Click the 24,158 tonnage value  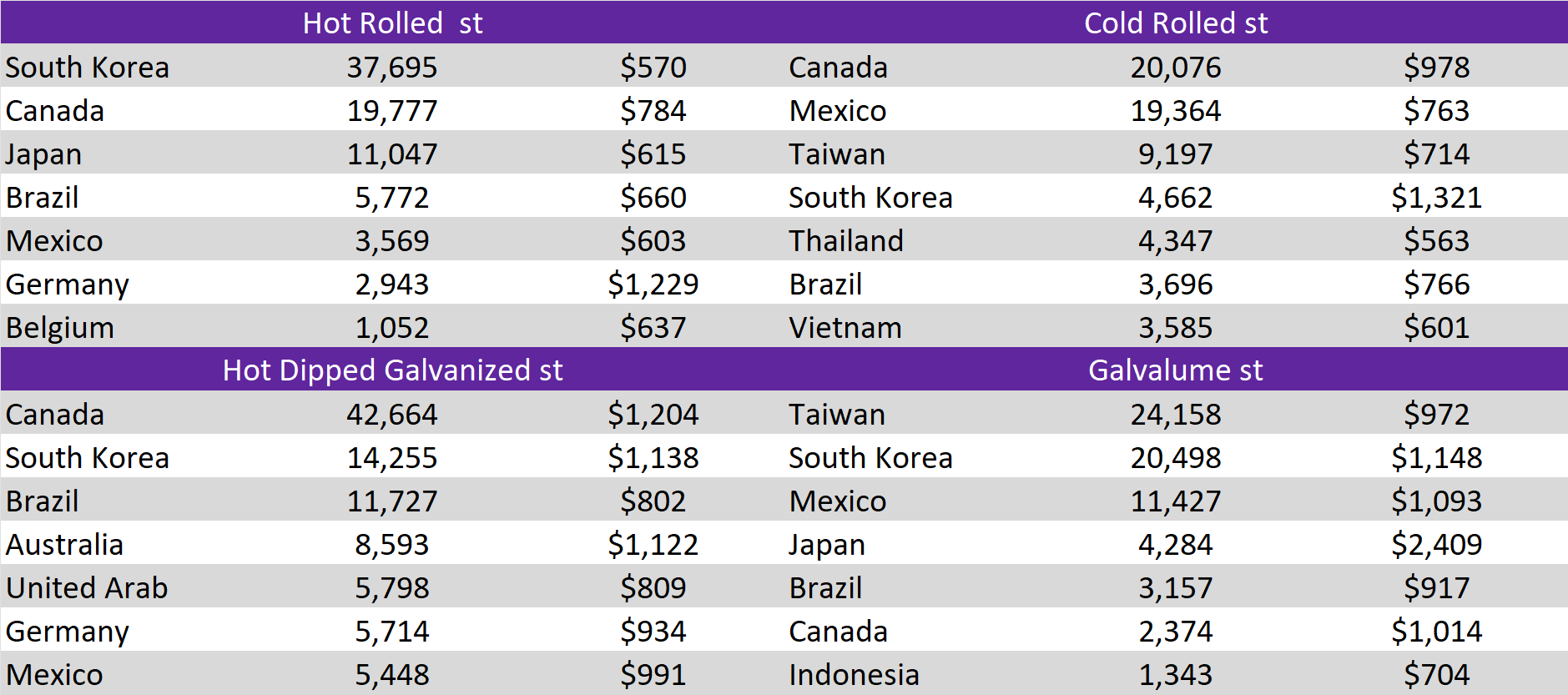click(1175, 414)
